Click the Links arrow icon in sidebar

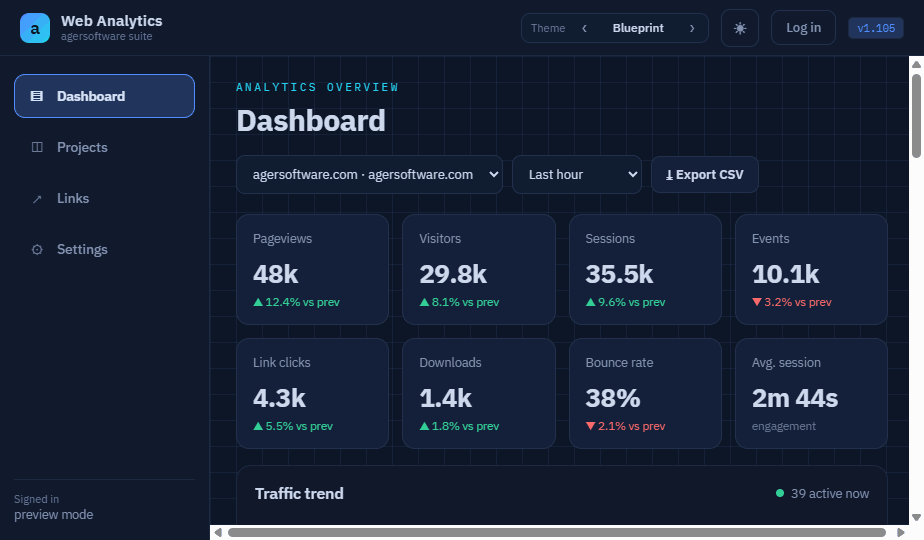pyautogui.click(x=37, y=199)
